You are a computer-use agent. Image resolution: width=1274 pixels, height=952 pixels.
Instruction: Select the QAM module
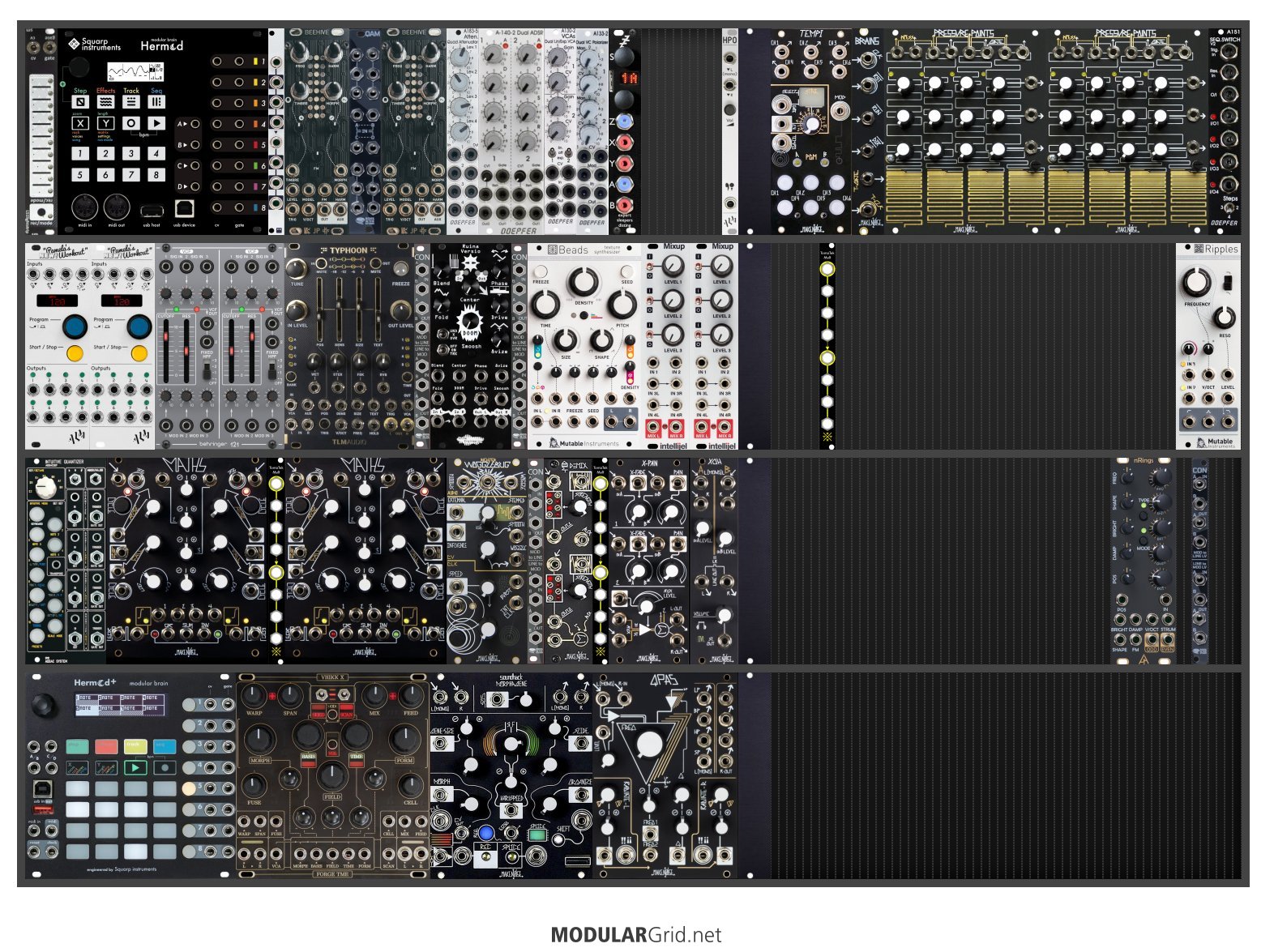click(365, 132)
